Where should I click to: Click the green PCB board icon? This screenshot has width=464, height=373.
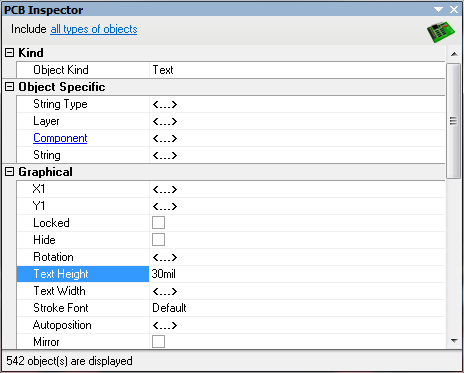tap(441, 32)
